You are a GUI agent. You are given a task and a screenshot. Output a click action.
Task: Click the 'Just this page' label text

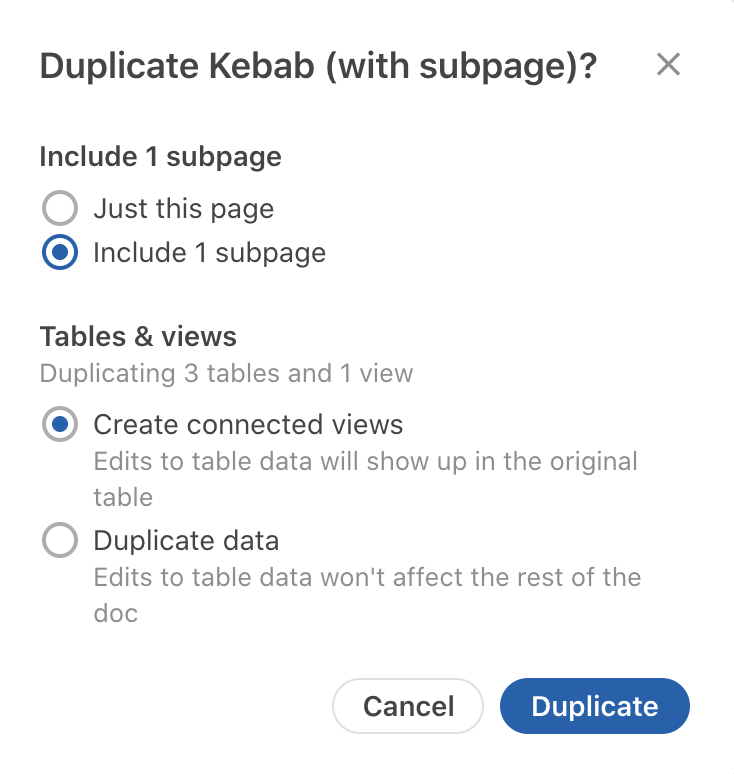tap(183, 209)
